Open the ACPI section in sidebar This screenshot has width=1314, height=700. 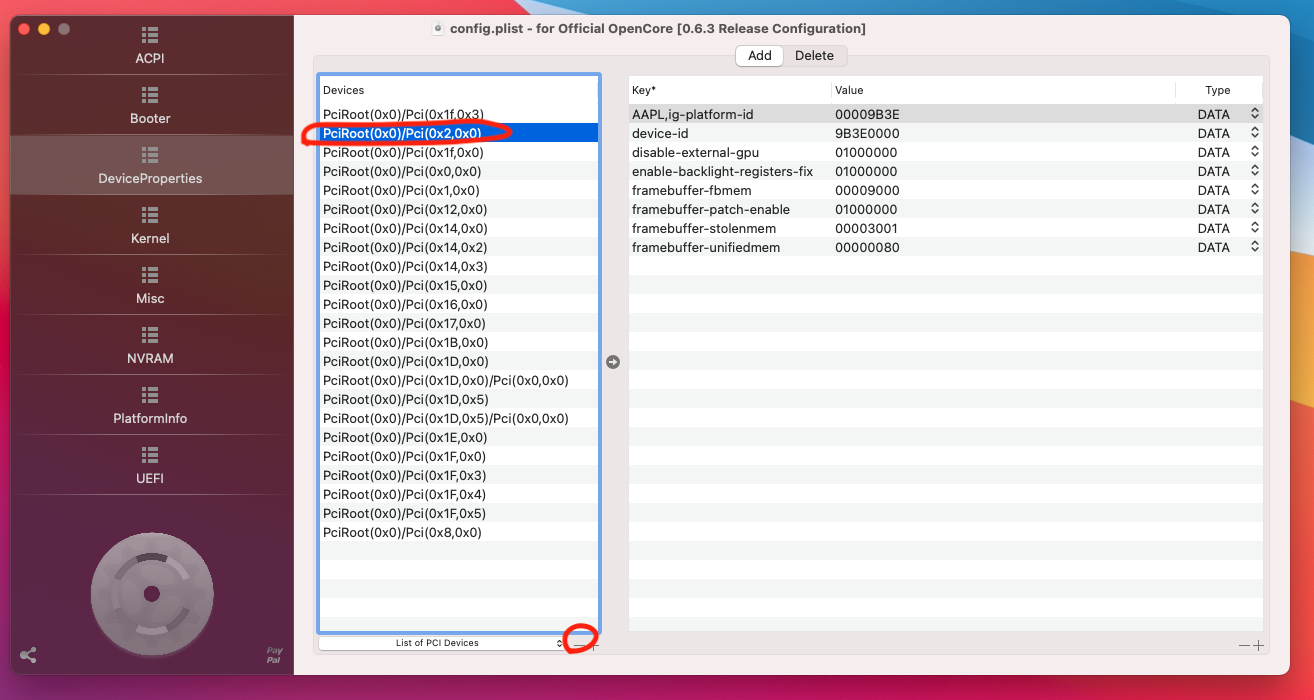coord(150,46)
